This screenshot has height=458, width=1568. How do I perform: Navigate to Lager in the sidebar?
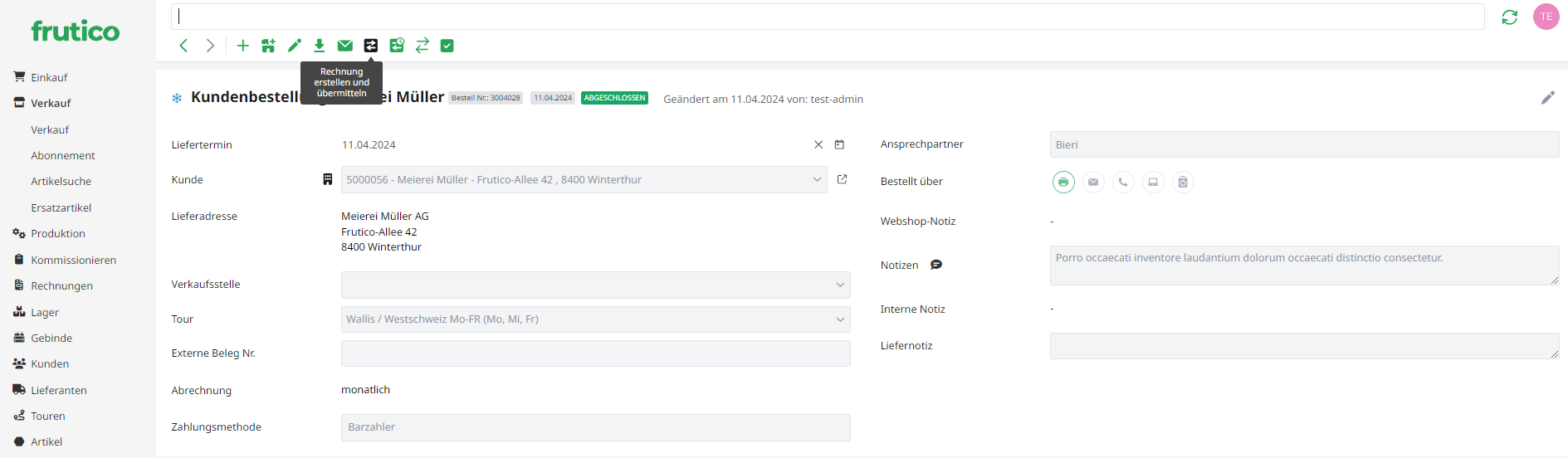45,312
